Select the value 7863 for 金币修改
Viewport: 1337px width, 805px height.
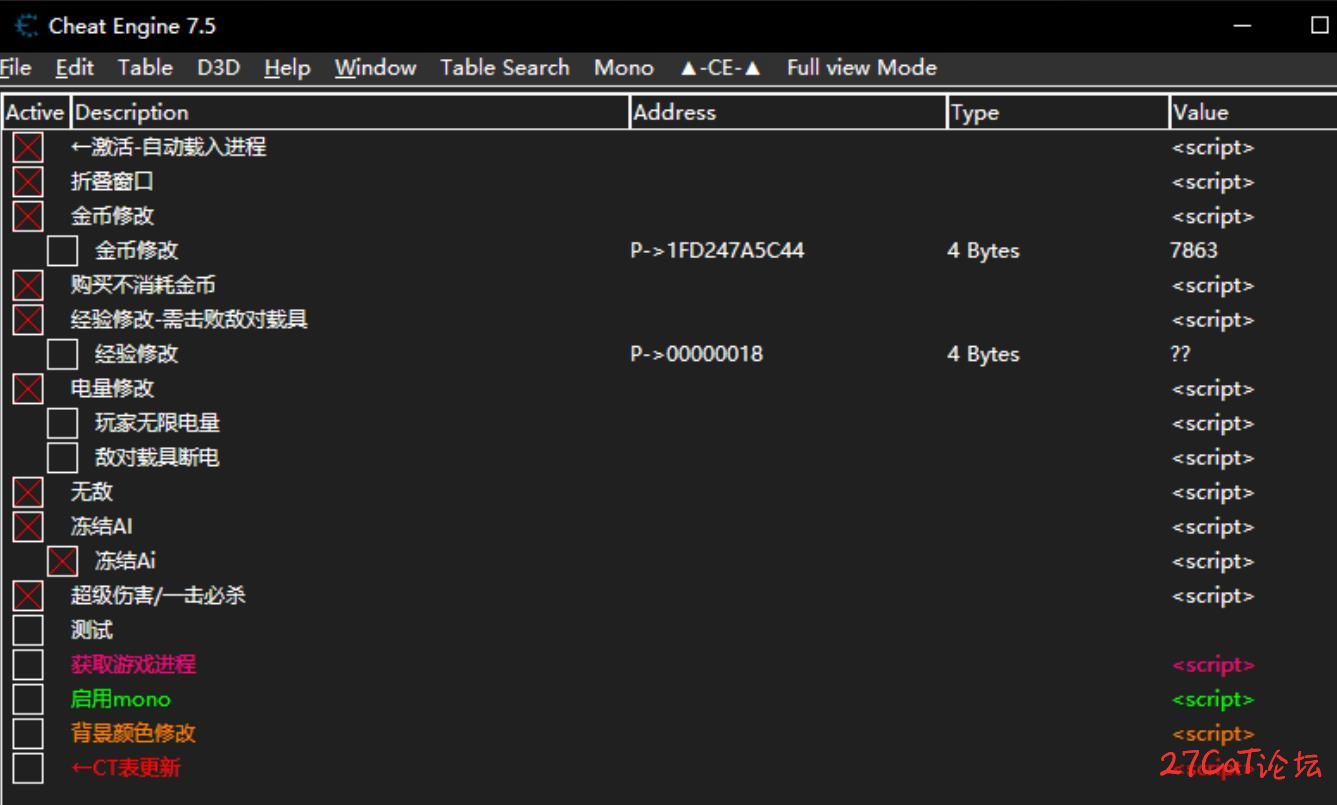coord(1194,250)
